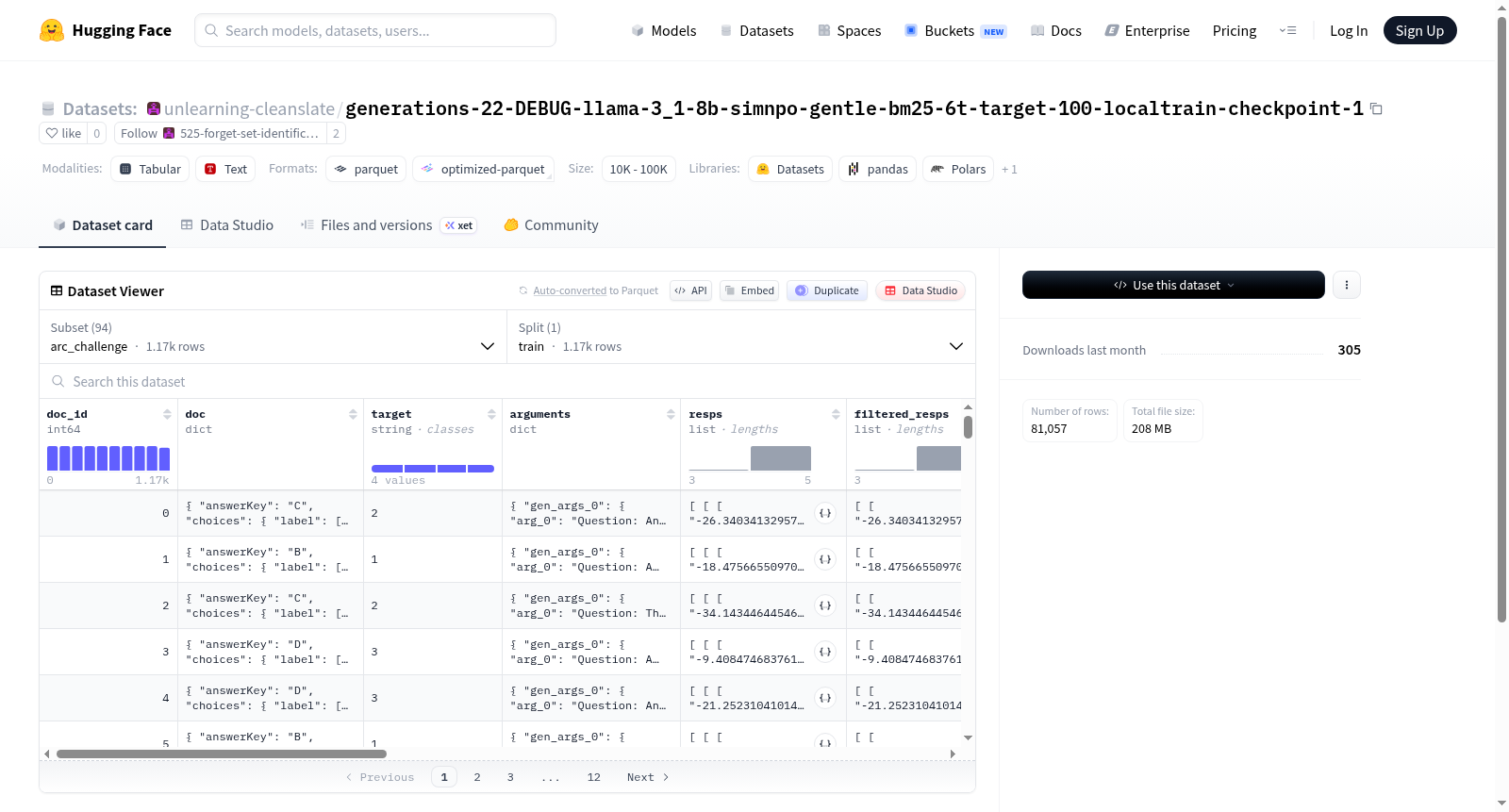
Task: Open the Text modality tag
Action: click(225, 169)
